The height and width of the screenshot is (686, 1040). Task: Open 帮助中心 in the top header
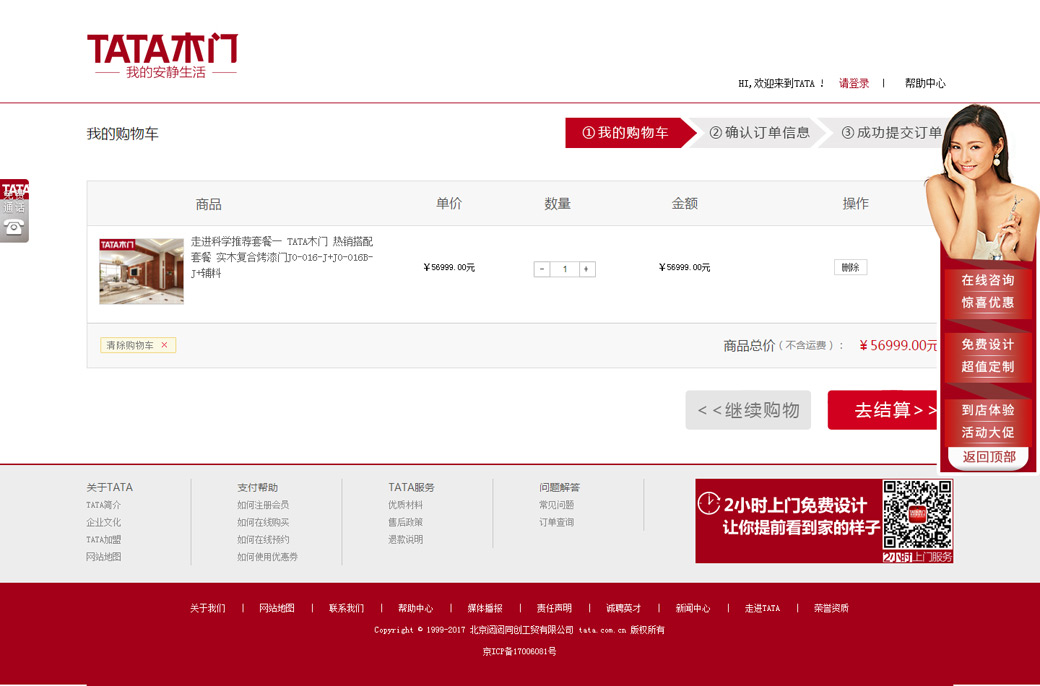[x=925, y=83]
